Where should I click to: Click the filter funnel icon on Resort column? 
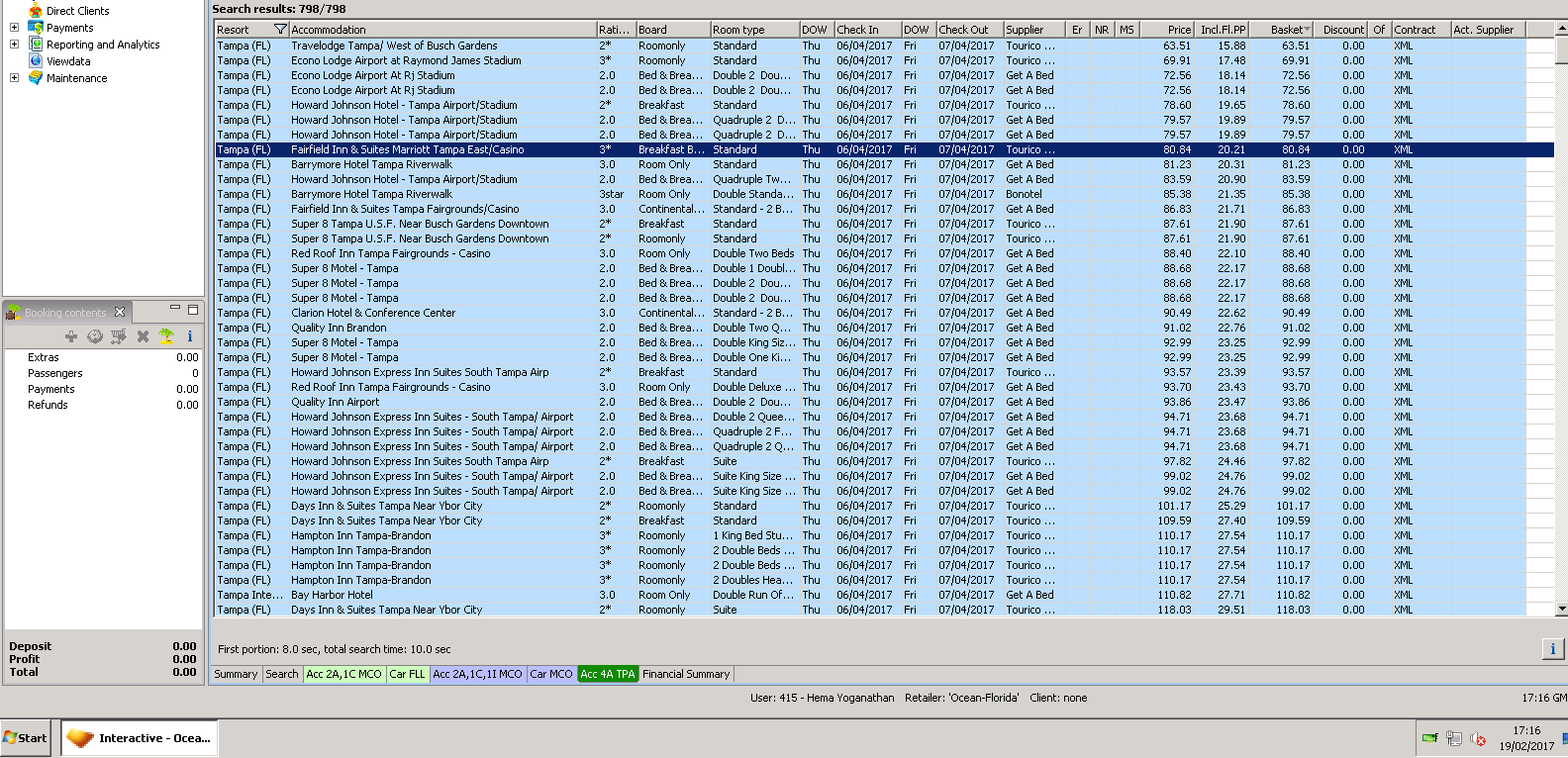[280, 30]
